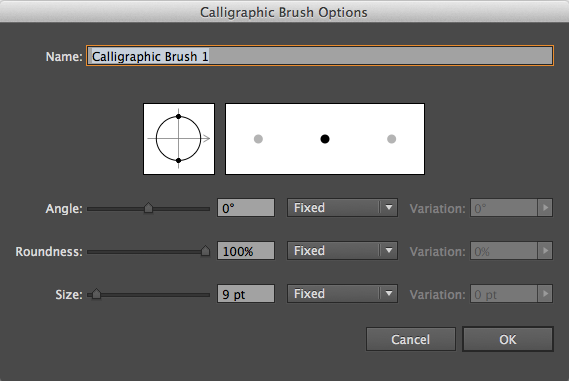569x381 pixels.
Task: Click the Size slider handle
Action: click(x=96, y=294)
